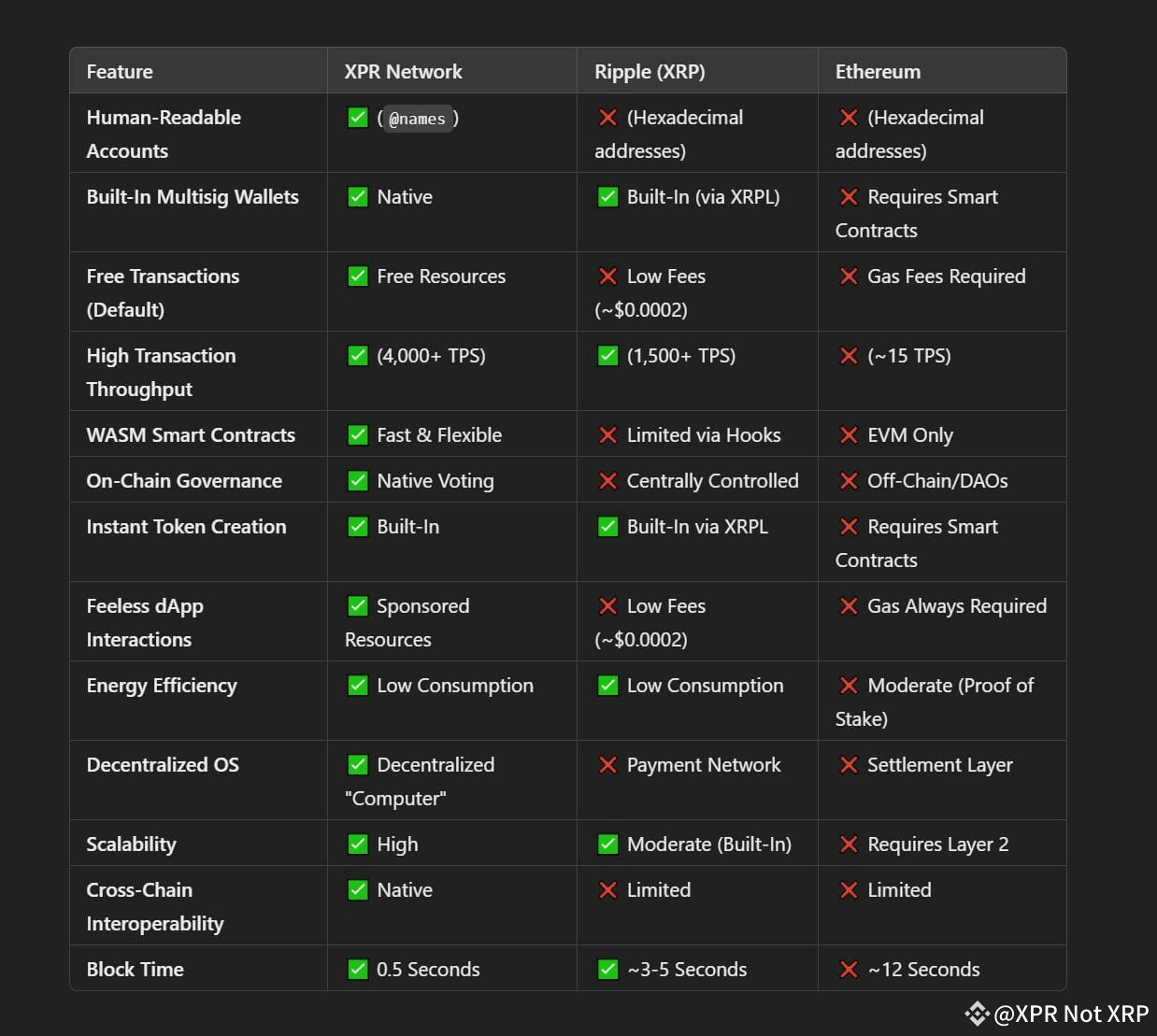Viewport: 1157px width, 1036px height.
Task: Click the green check next to Fast & Flexible
Action: pyautogui.click(x=357, y=435)
